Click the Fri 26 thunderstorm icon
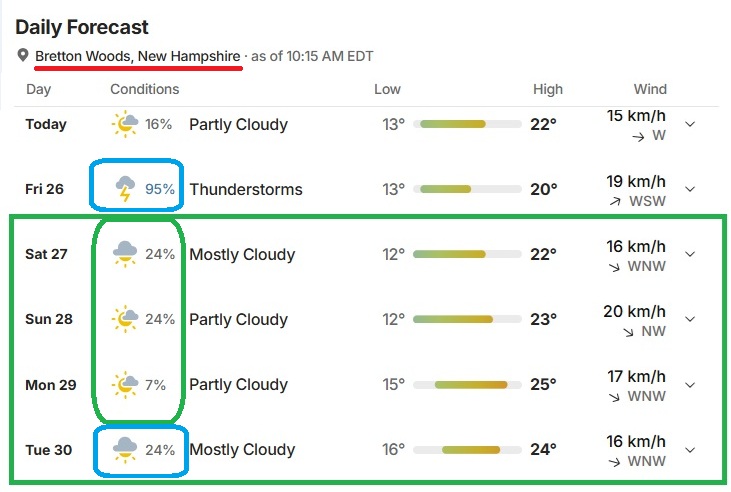 tap(125, 189)
